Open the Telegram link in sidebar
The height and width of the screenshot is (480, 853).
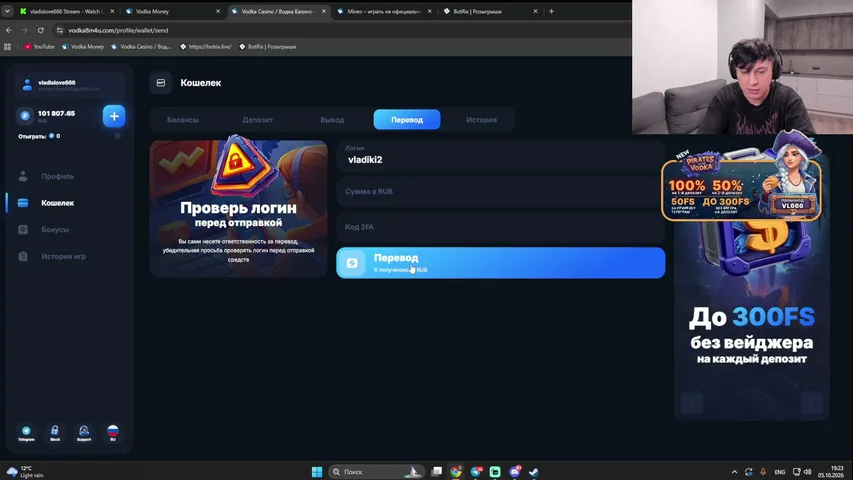(26, 433)
